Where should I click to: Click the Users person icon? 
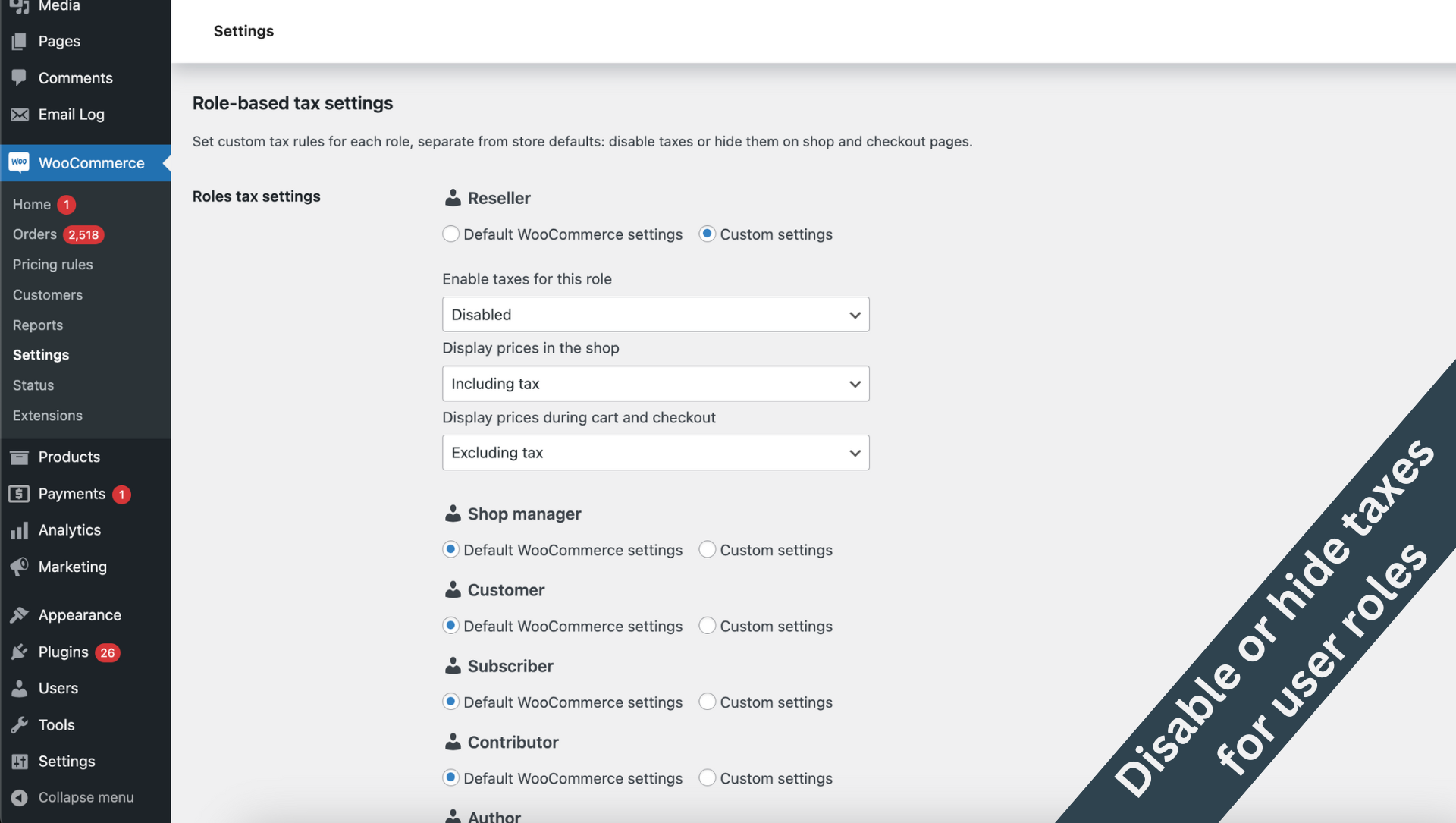pyautogui.click(x=19, y=688)
